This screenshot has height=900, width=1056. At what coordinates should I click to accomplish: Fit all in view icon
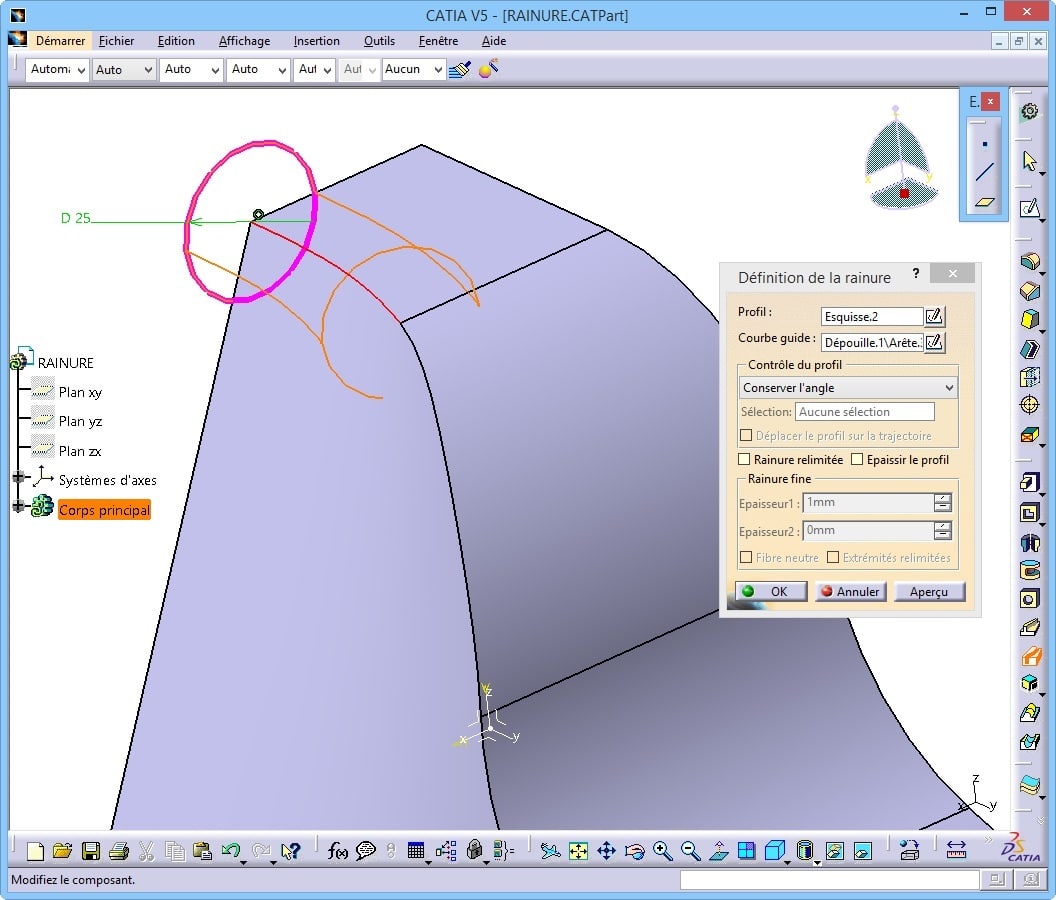point(579,851)
